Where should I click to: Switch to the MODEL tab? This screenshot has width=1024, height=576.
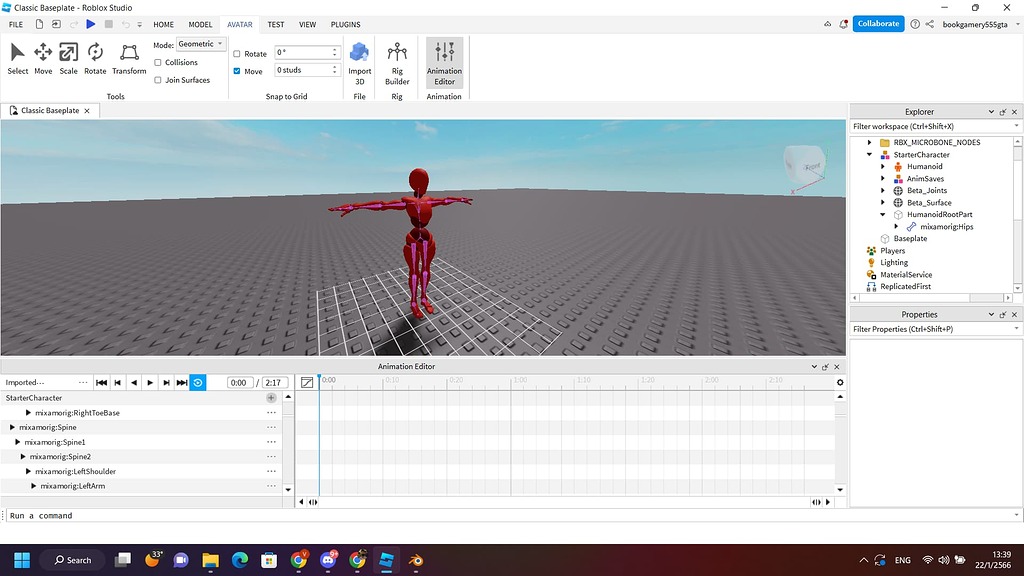click(x=200, y=24)
